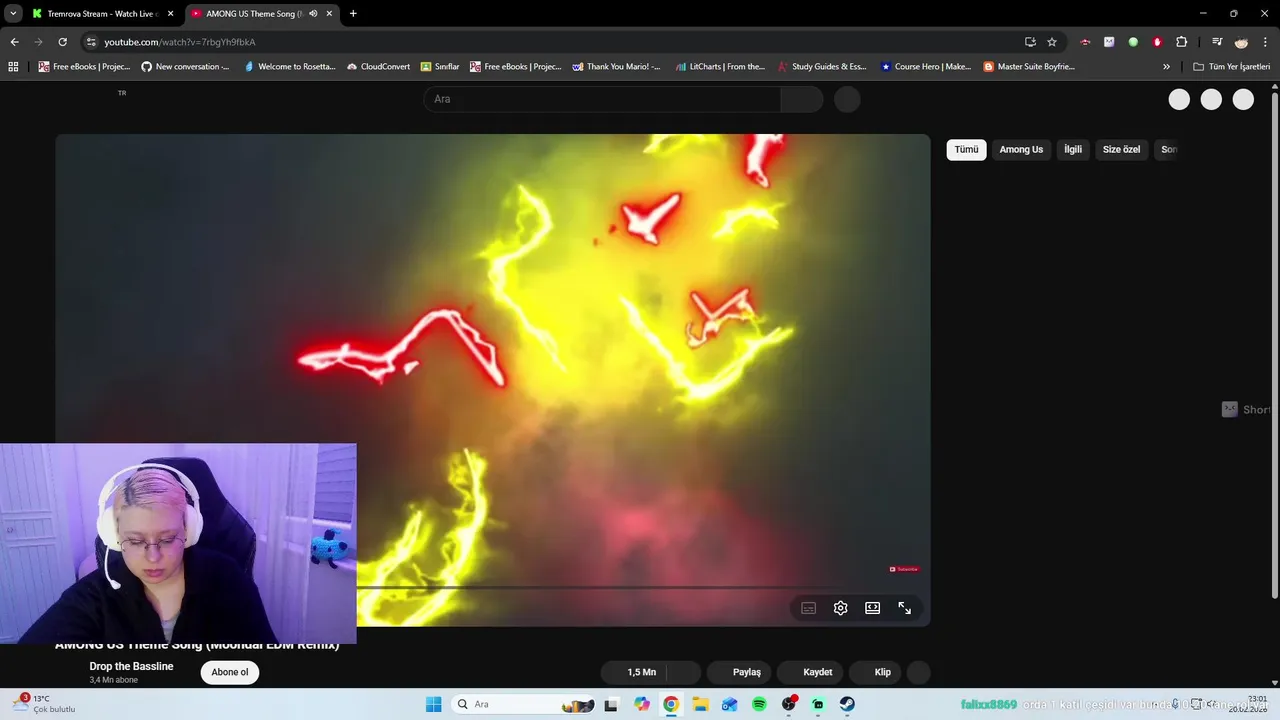View site information icon in address bar
Screen dimensions: 1280x720
coord(91,42)
